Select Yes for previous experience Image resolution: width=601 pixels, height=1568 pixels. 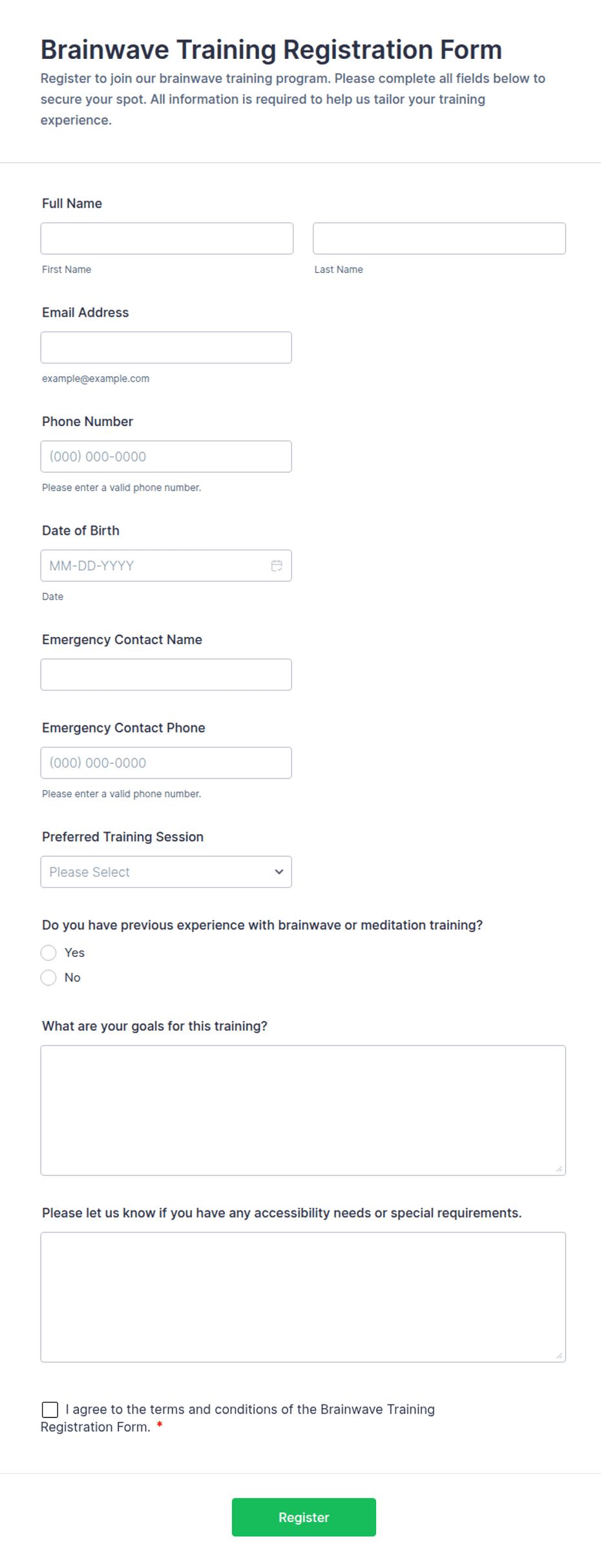(x=48, y=952)
